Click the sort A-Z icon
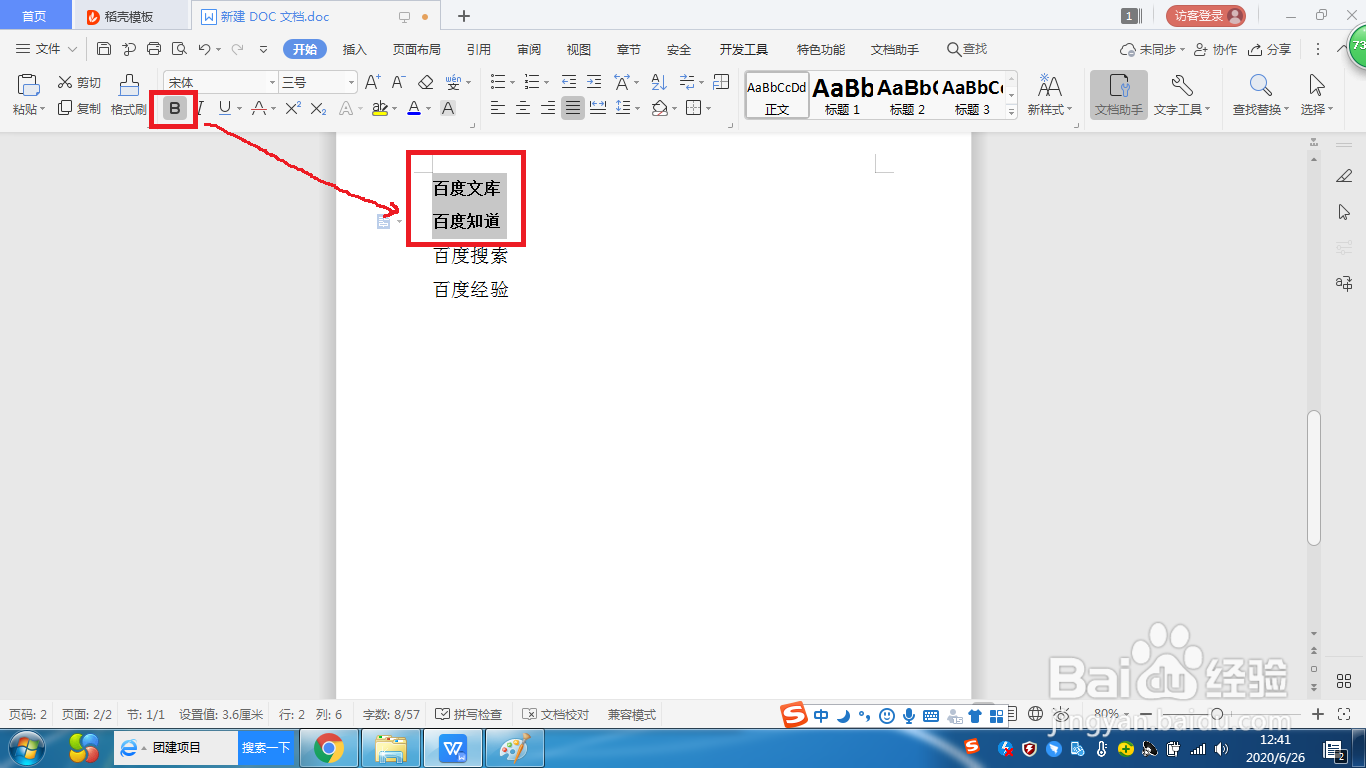1366x768 pixels. coord(659,82)
